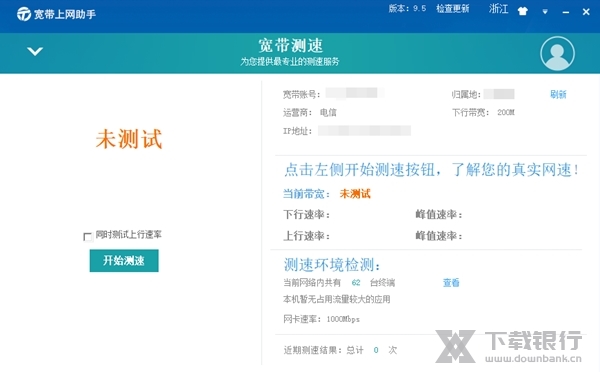
Task: Click 网卡速率 1000Mbps text
Action: [321, 319]
